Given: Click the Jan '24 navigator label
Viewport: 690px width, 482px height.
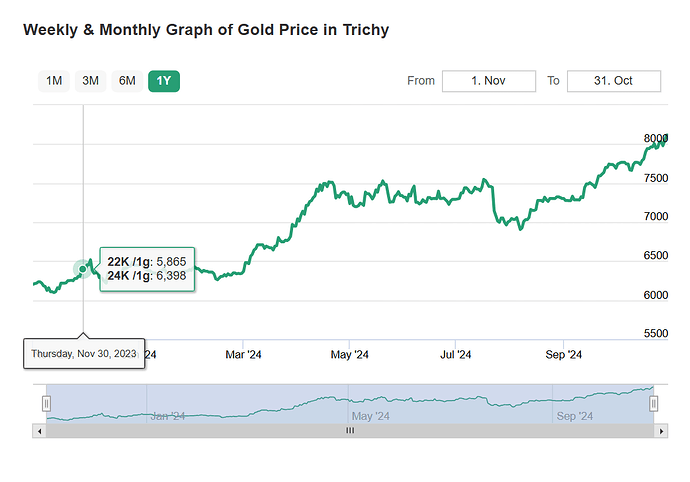Looking at the screenshot, I should (167, 416).
